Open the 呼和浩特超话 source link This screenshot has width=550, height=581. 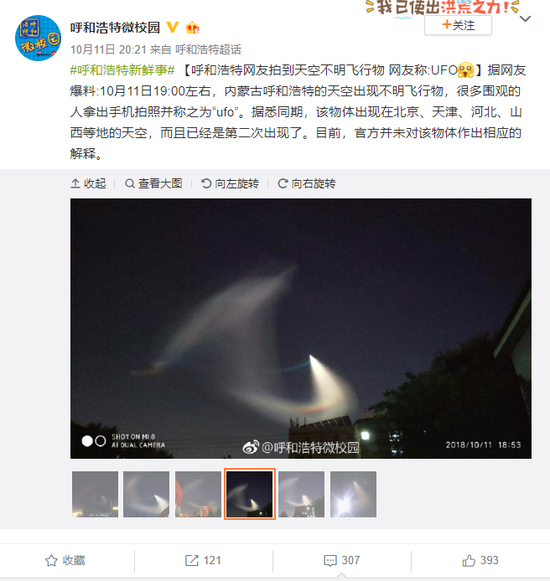pos(208,49)
